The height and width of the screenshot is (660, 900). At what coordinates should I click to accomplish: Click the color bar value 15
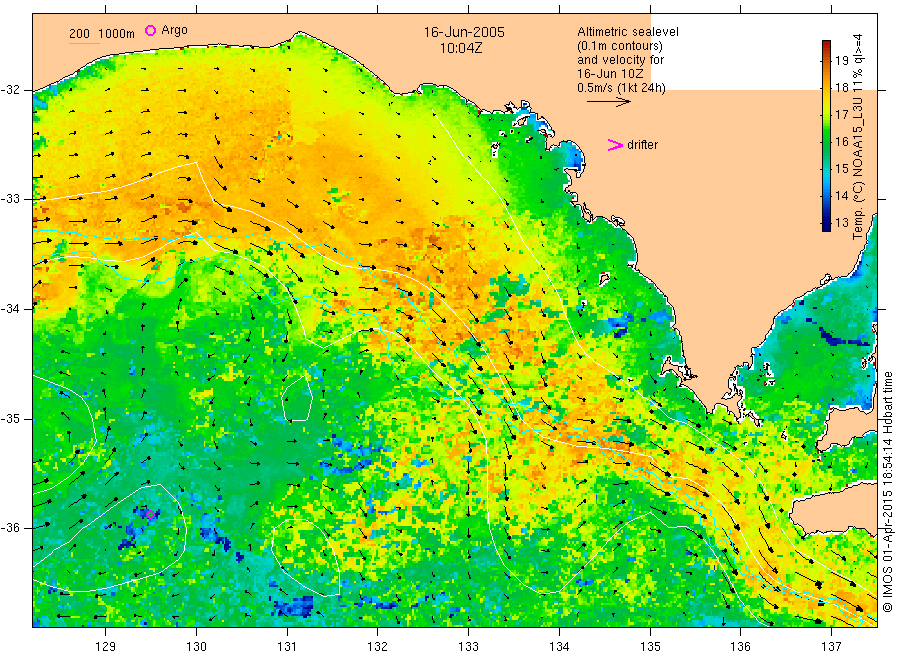(x=841, y=168)
